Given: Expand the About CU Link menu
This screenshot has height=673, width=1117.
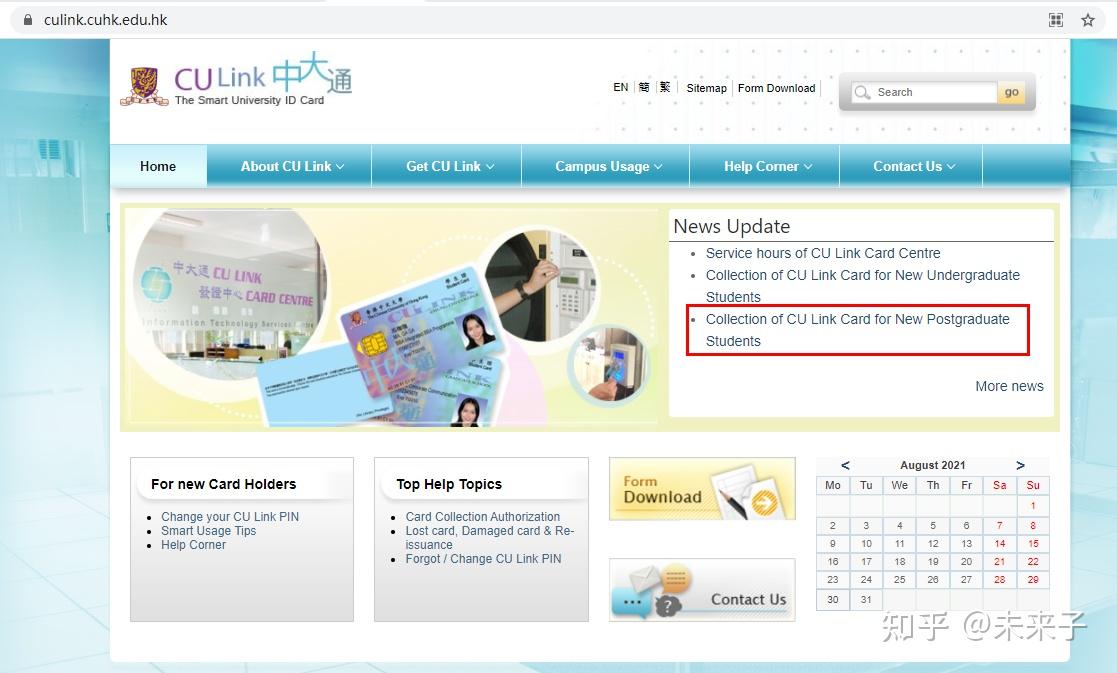Looking at the screenshot, I should pyautogui.click(x=292, y=166).
